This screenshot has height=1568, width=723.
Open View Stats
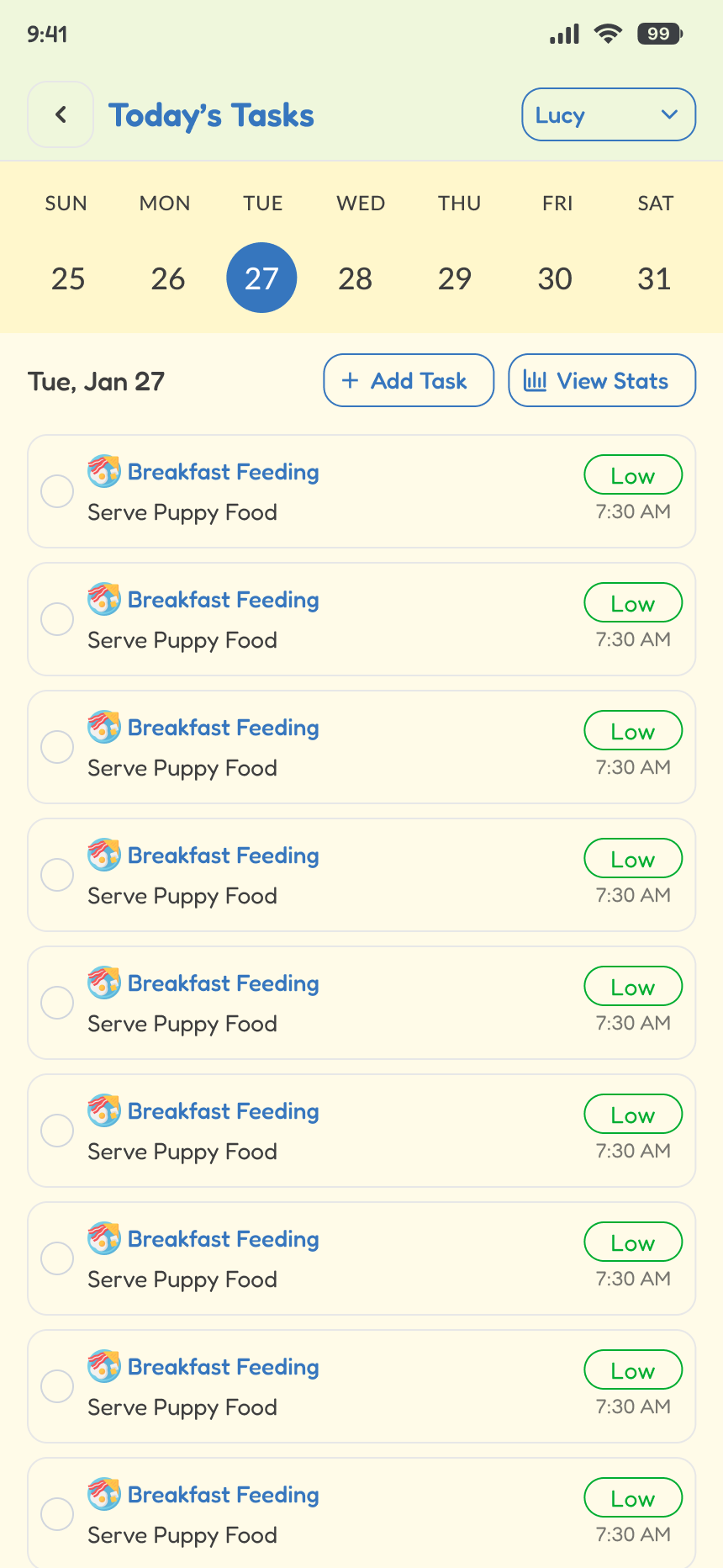point(601,380)
